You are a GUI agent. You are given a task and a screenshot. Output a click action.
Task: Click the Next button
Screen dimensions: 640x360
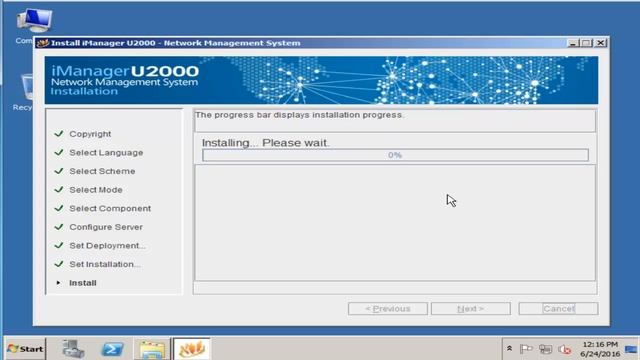[x=471, y=309]
